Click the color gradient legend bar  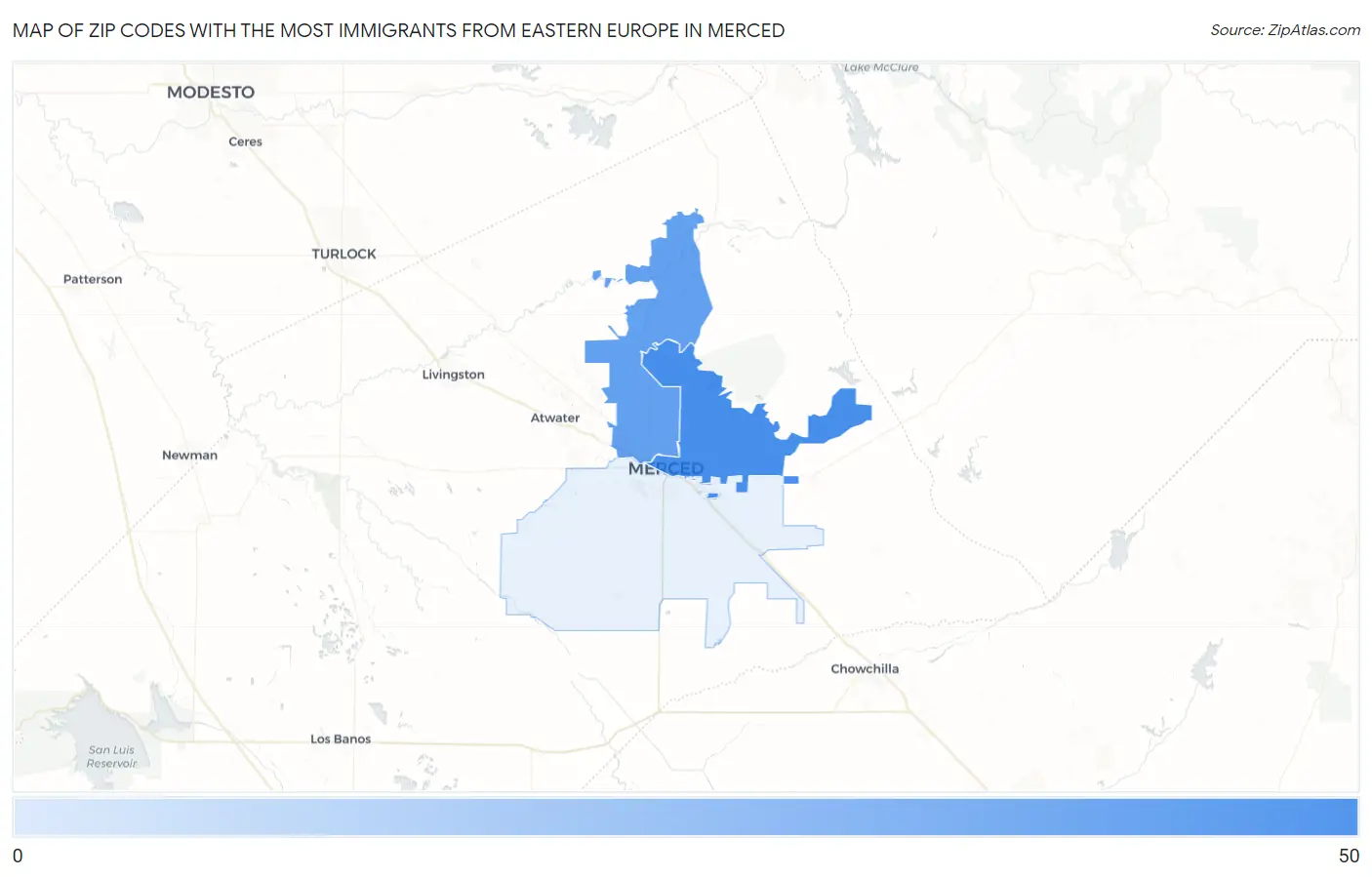tap(686, 817)
